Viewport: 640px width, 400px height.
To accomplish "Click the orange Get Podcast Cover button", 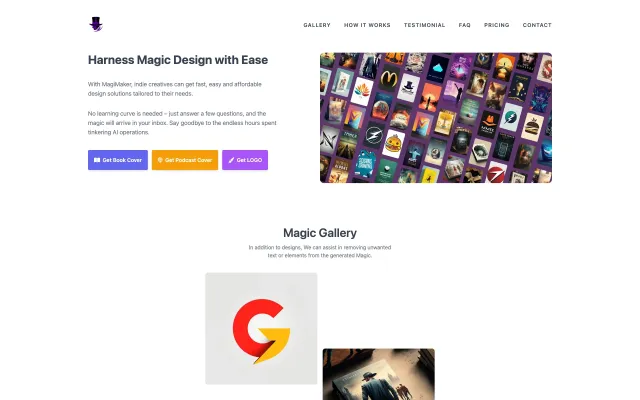I will pyautogui.click(x=185, y=160).
